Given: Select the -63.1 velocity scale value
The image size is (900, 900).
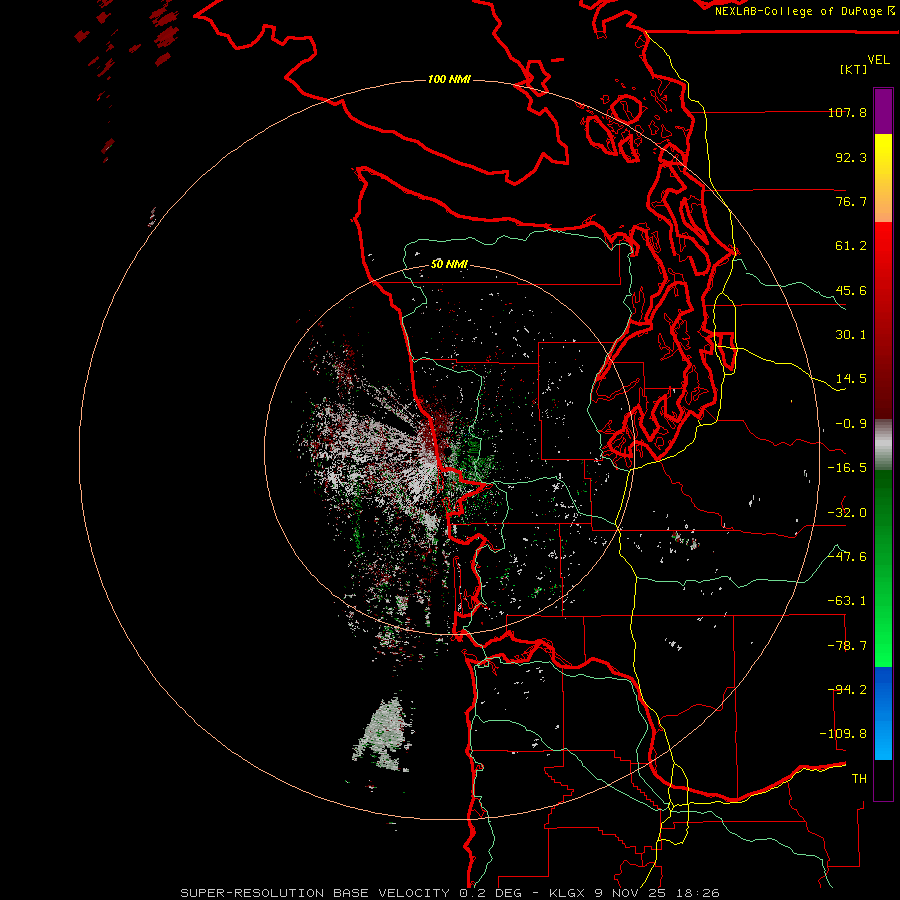Looking at the screenshot, I should (847, 601).
